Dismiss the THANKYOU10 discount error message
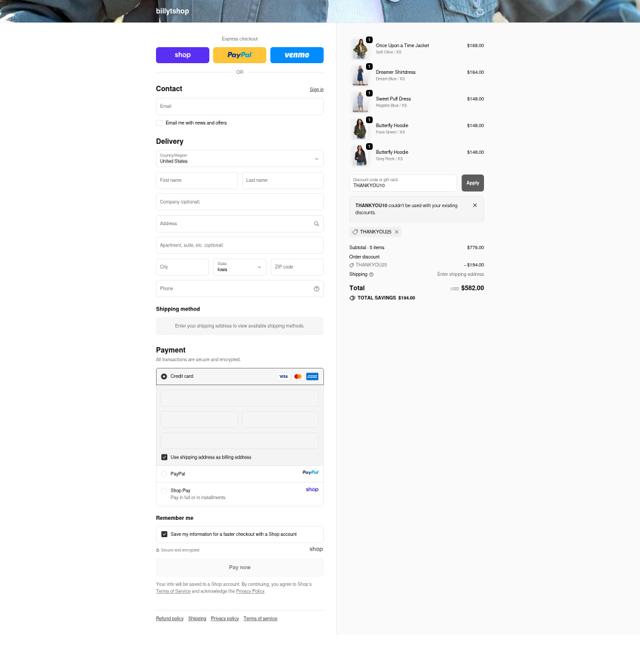 tap(475, 205)
